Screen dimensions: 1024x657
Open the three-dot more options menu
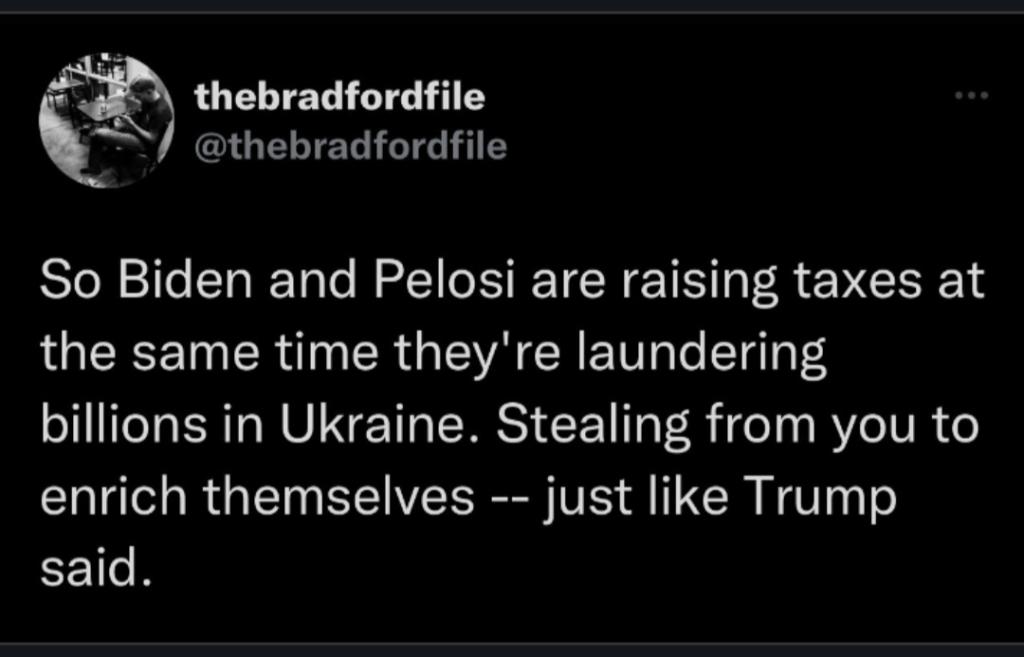pos(970,97)
